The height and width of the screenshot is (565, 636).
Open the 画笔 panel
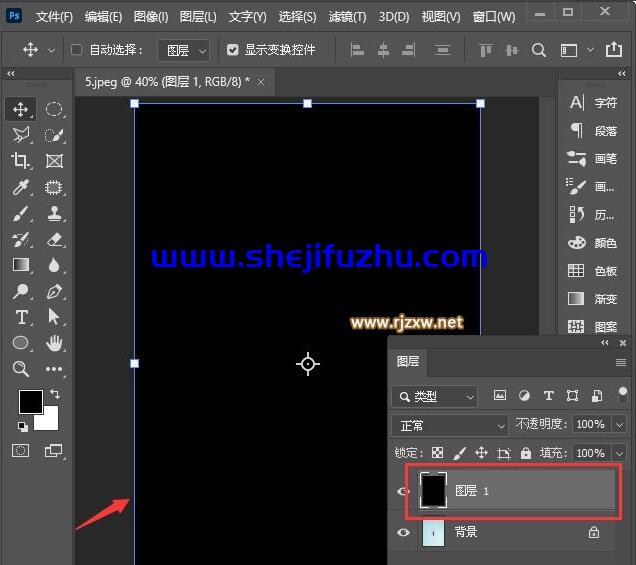[x=592, y=159]
